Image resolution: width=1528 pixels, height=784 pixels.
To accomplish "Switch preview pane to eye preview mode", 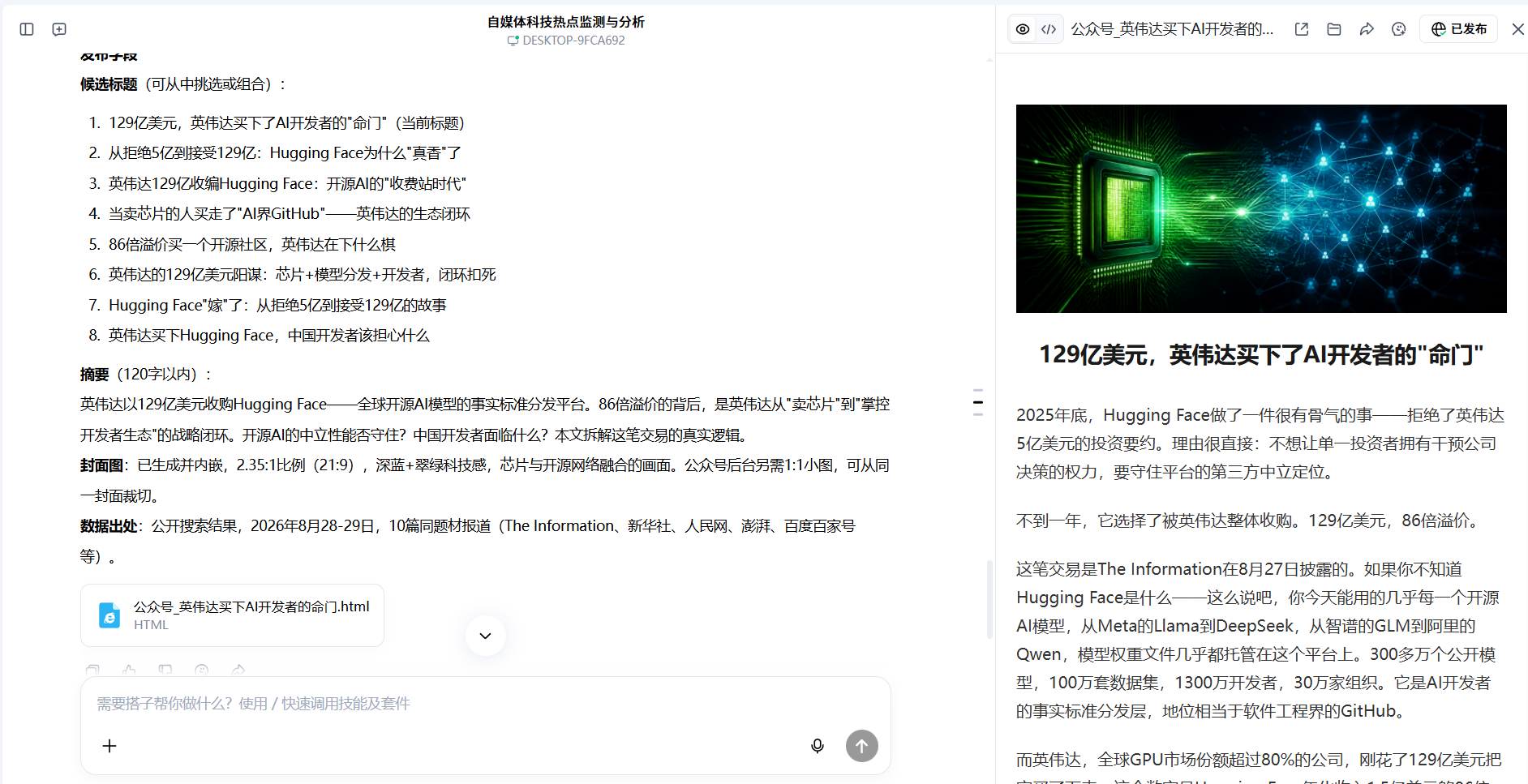I will point(1023,29).
